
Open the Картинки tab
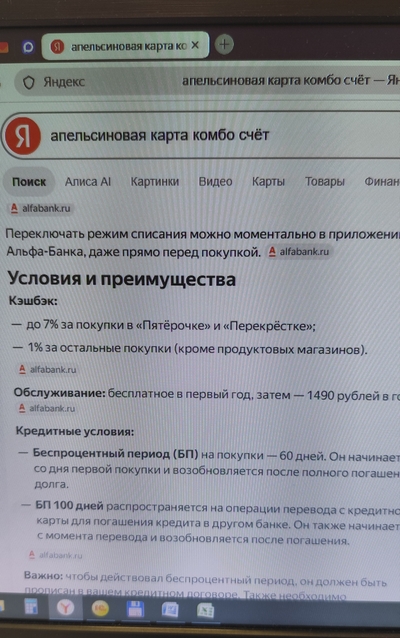(x=155, y=181)
